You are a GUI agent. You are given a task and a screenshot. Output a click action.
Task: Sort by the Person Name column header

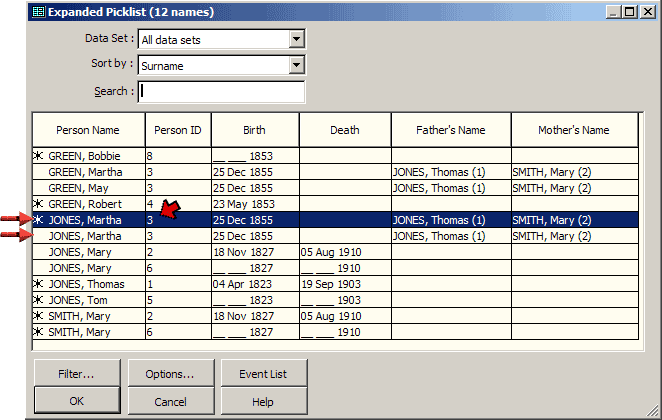(x=88, y=130)
